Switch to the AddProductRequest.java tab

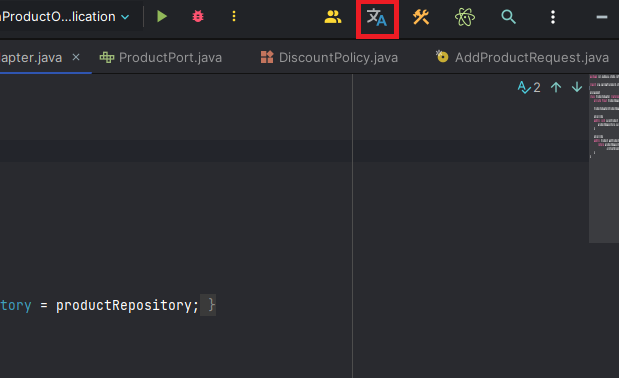click(522, 58)
